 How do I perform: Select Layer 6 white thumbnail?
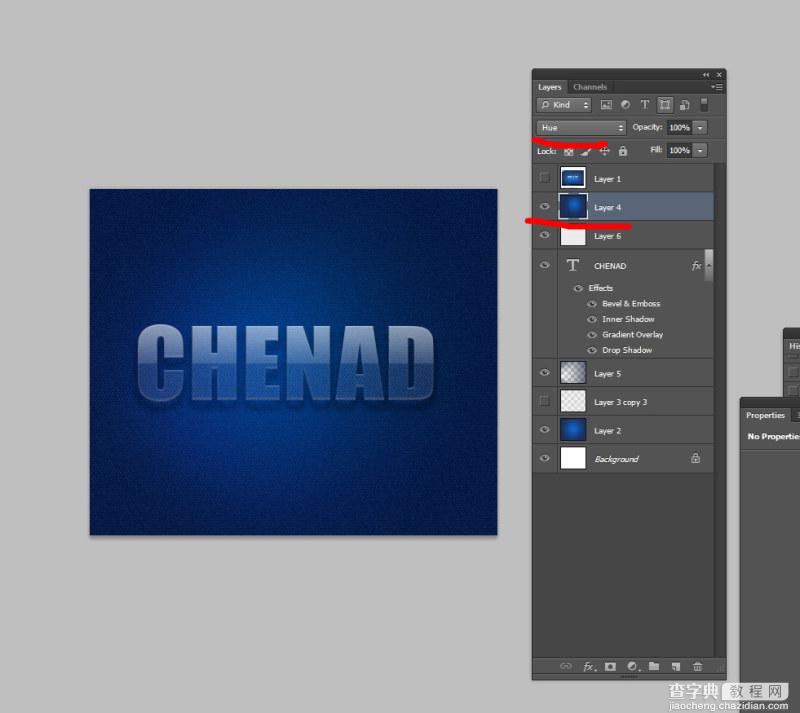point(573,236)
